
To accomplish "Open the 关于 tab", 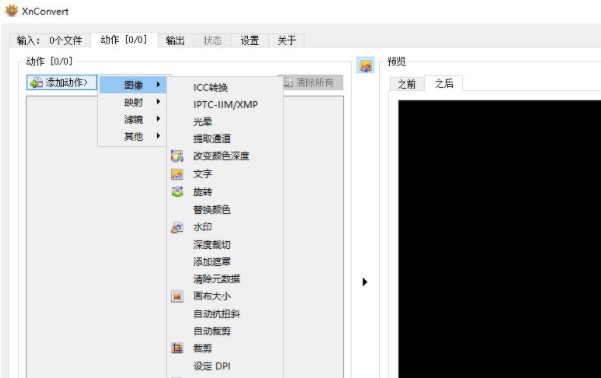I will (286, 40).
